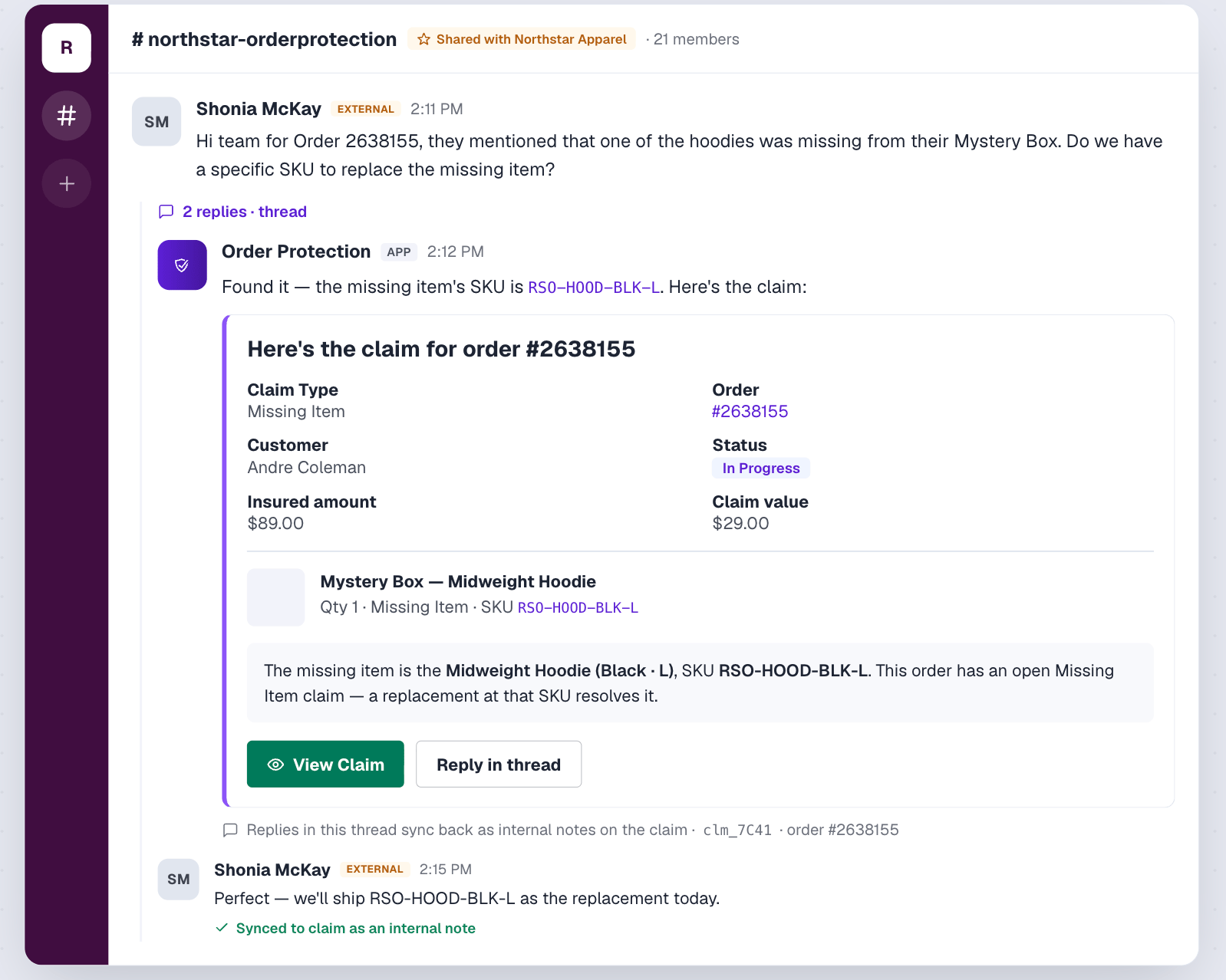Click the APP badge next to Order Protection
The width and height of the screenshot is (1226, 980).
pyautogui.click(x=399, y=252)
